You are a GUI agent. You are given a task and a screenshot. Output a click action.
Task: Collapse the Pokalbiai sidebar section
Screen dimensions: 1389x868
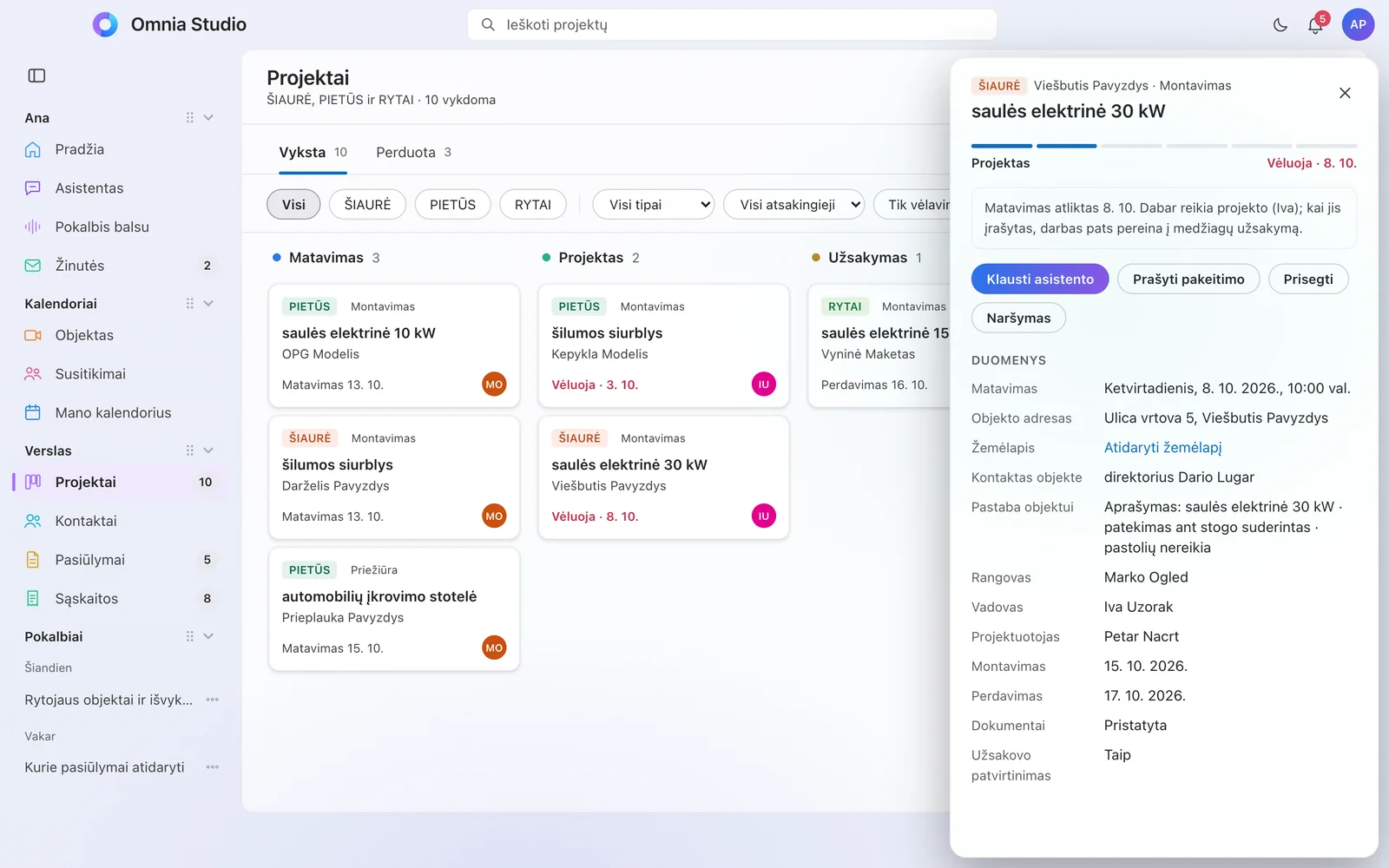[x=208, y=636]
